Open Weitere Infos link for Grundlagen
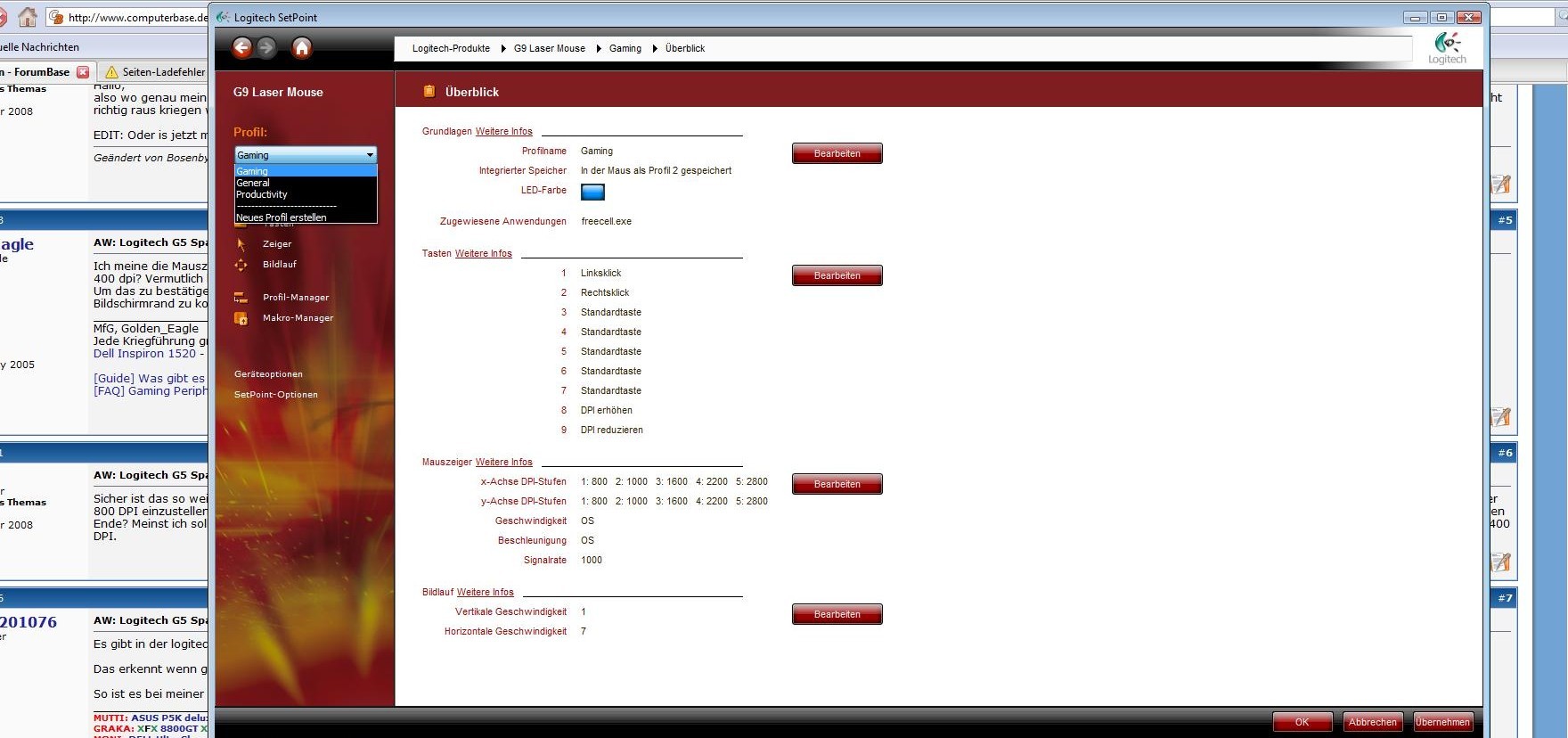Viewport: 1568px width, 738px height. click(503, 131)
